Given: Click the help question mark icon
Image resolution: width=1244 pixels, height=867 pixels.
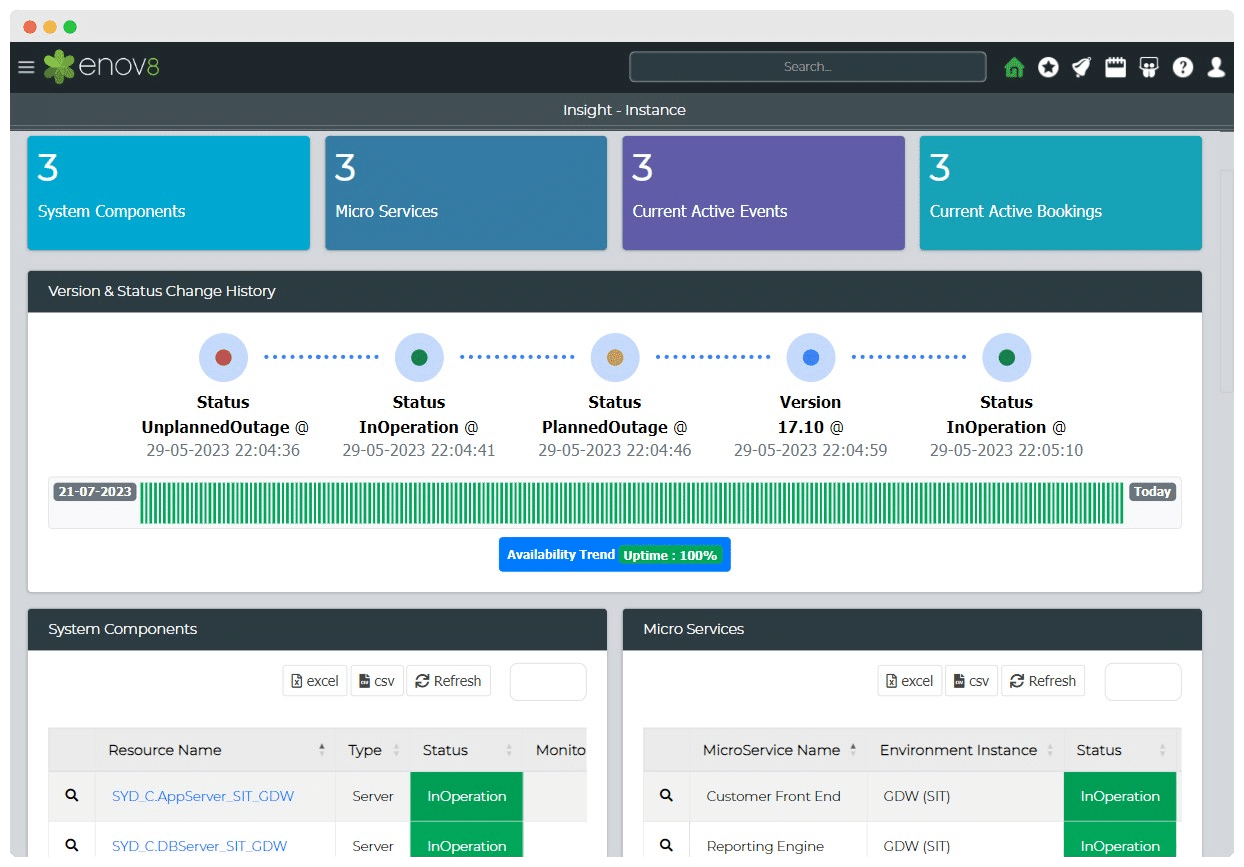Looking at the screenshot, I should point(1183,67).
